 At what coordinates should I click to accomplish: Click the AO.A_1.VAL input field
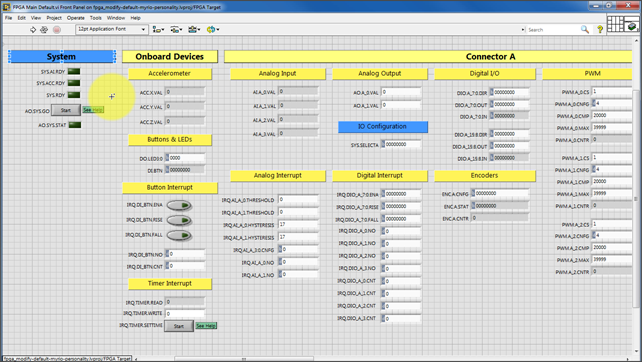click(x=401, y=105)
